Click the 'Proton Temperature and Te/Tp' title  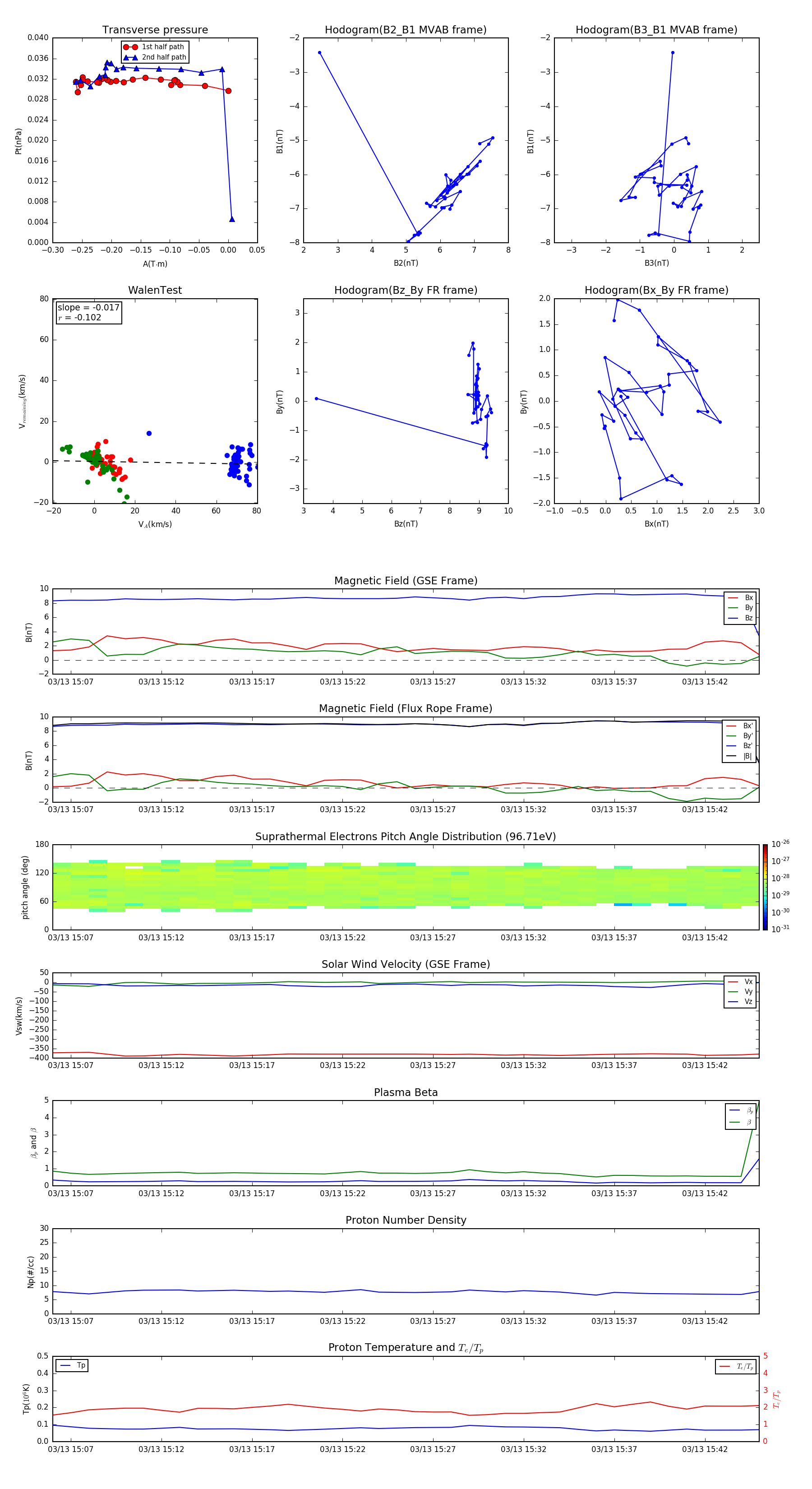coord(406,1347)
